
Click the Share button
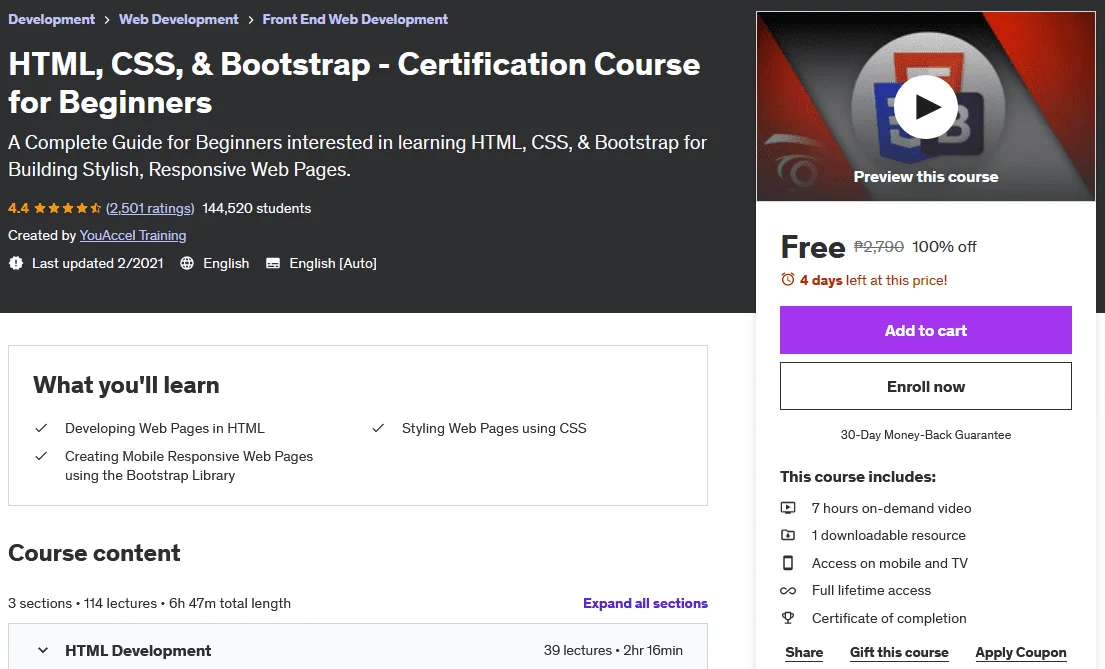pos(804,652)
